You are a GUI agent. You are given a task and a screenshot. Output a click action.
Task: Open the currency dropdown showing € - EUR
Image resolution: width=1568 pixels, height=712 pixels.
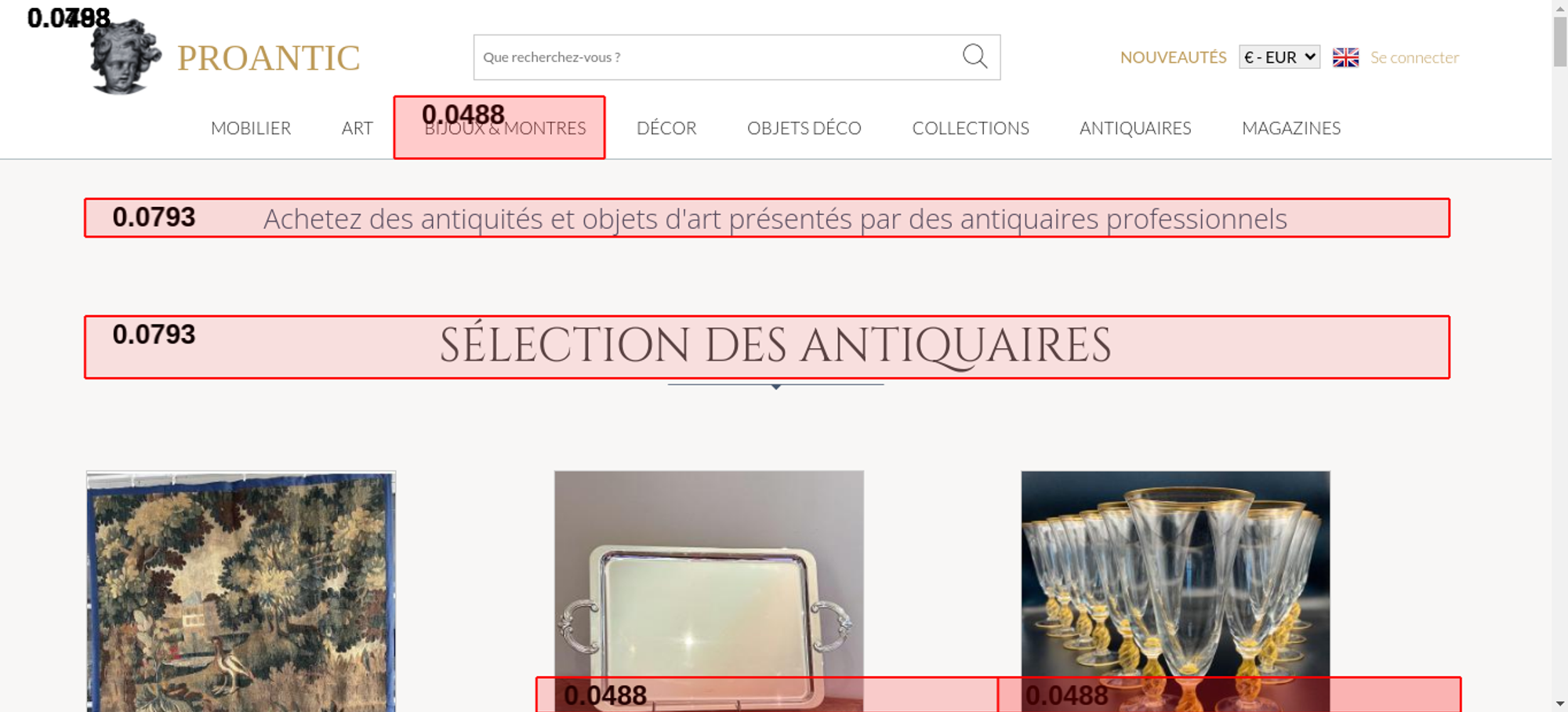coord(1279,57)
